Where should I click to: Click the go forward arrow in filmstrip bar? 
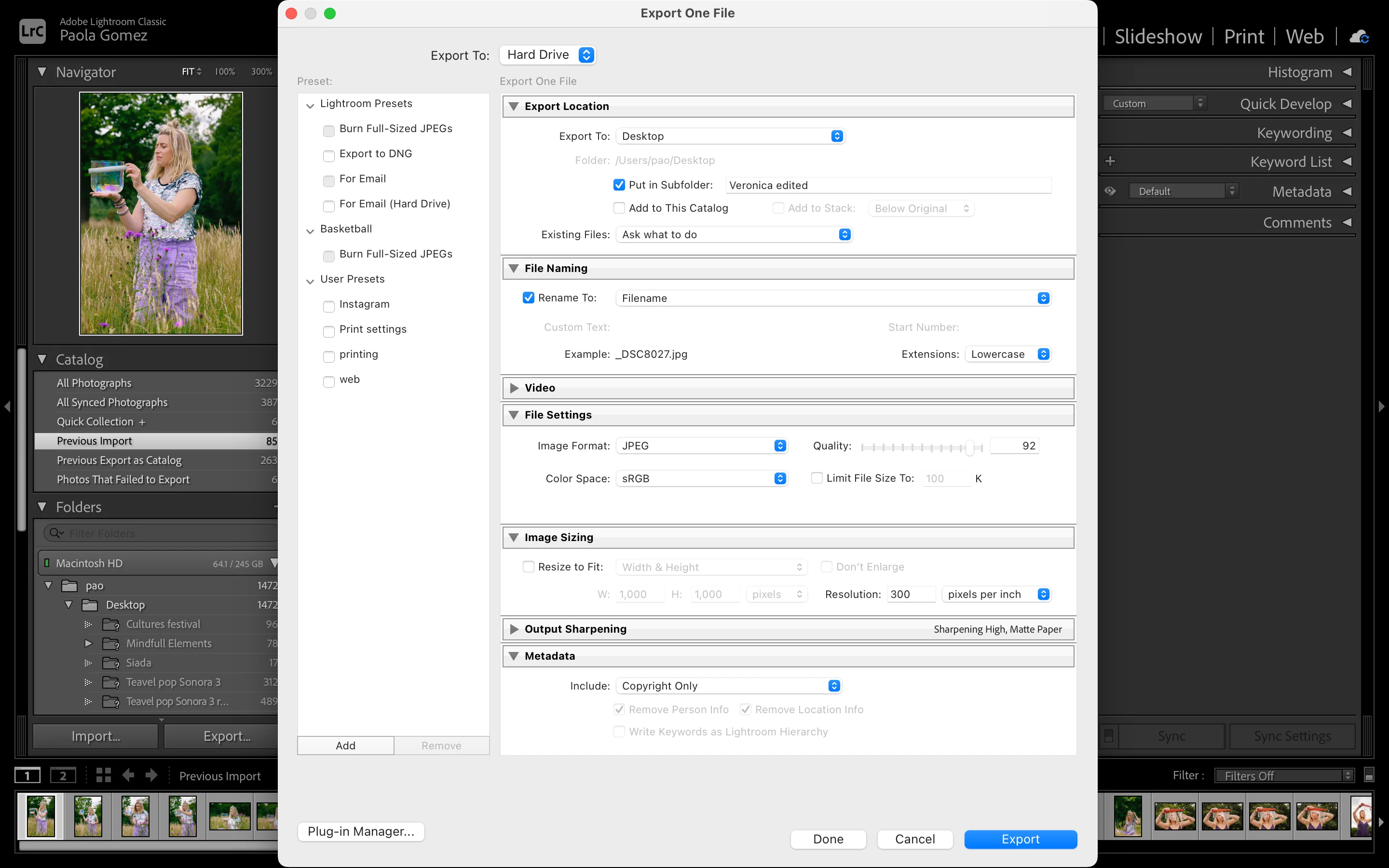(151, 775)
